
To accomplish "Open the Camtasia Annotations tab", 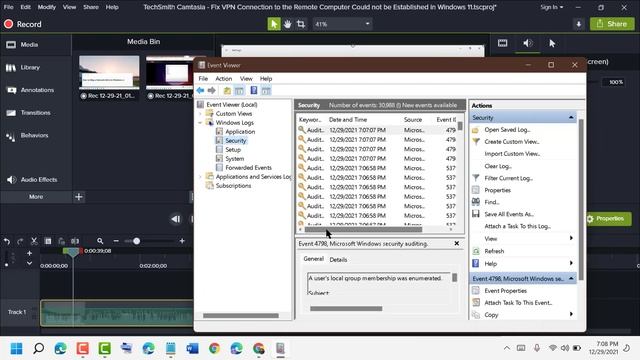I will 30,90.
